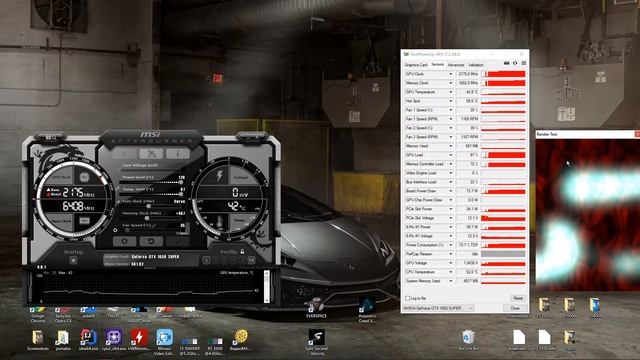Viewport: 640px width, 360px height.
Task: Click the Afterburner profile lock icon
Action: (242, 252)
